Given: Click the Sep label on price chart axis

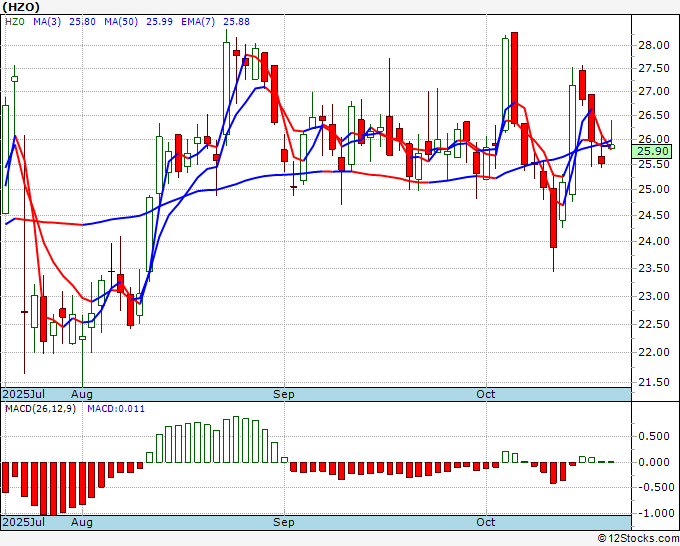Looking at the screenshot, I should click(x=284, y=394).
